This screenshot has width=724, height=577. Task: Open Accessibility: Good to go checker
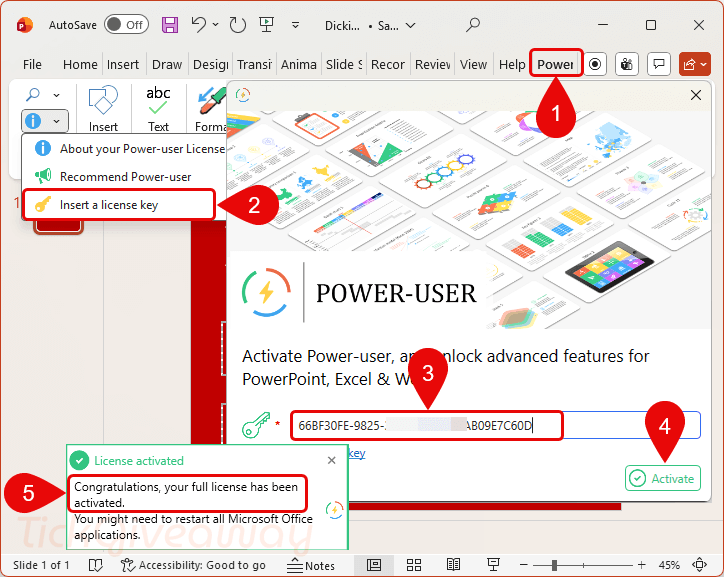point(193,565)
